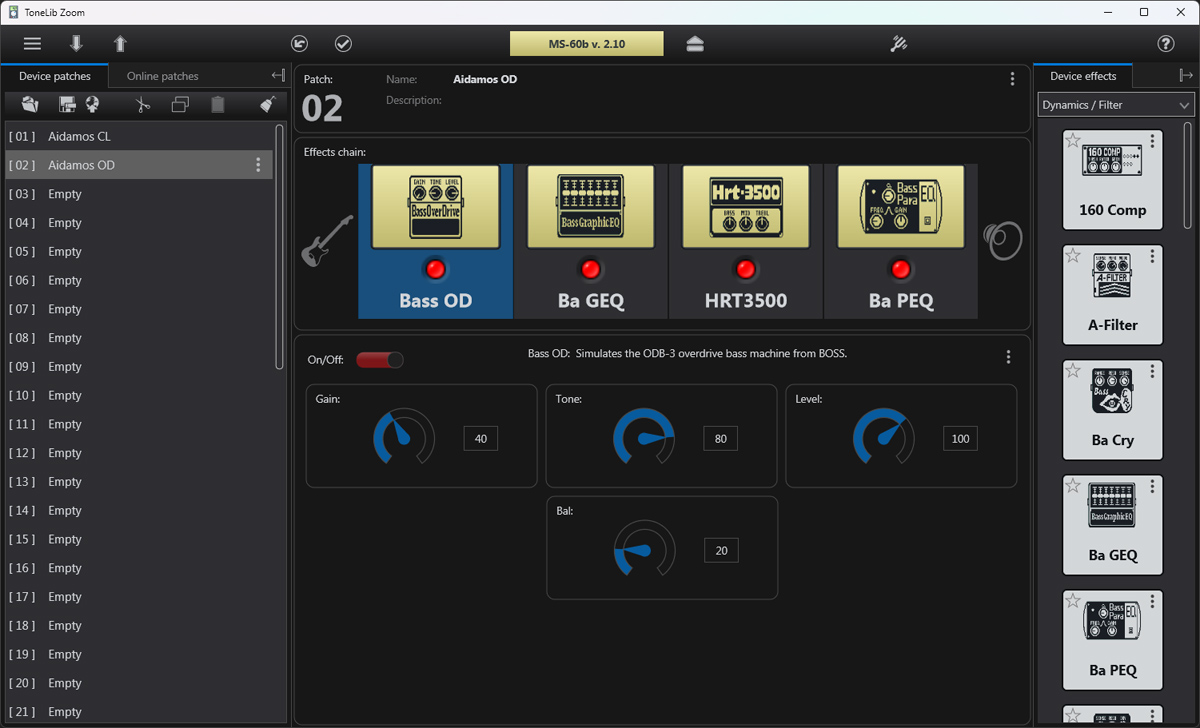Adjust the Gain knob
This screenshot has width=1200, height=728.
404,438
